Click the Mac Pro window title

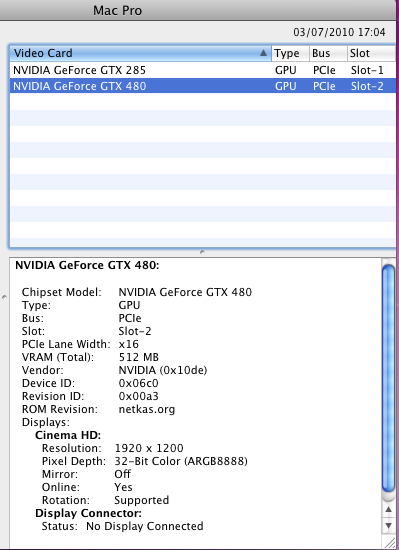pyautogui.click(x=117, y=11)
